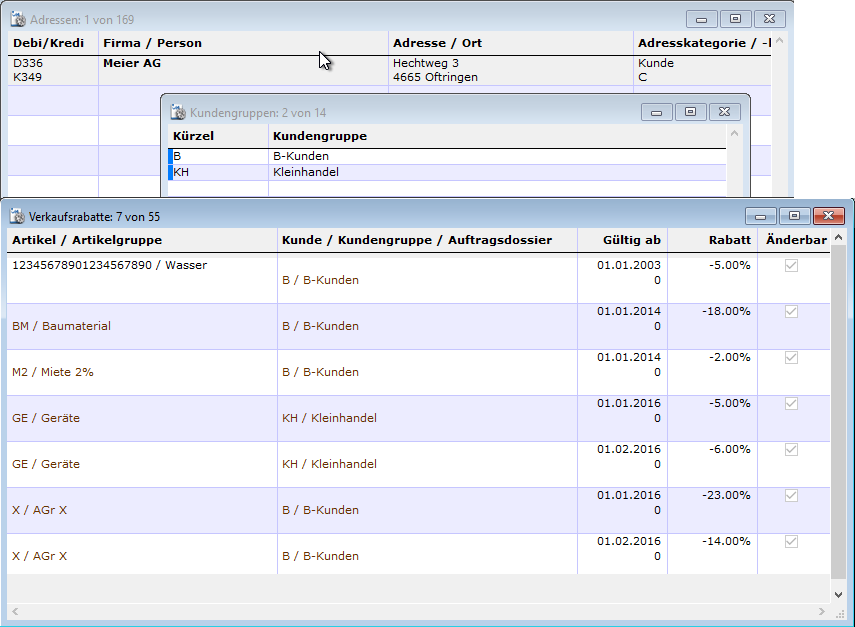
Task: Sort by the Gültig ab column header
Action: click(622, 240)
